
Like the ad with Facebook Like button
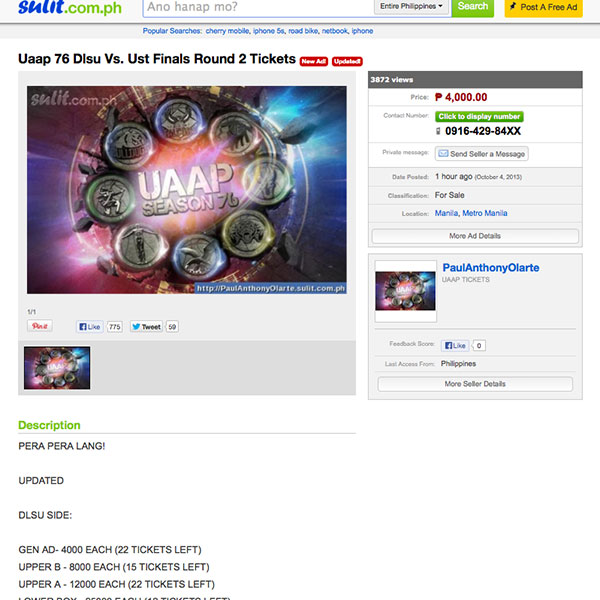(90, 327)
